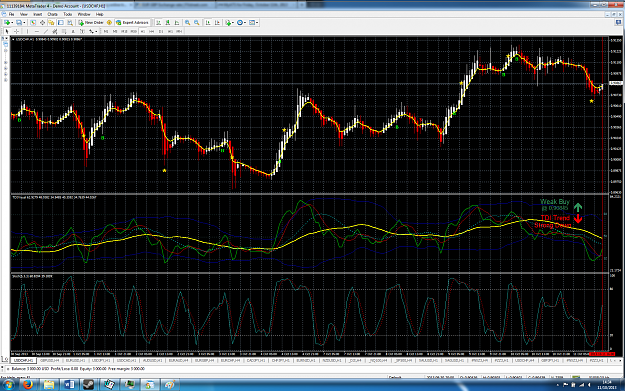The width and height of the screenshot is (625, 391).
Task: Switch timeframe to M5
Action: pos(115,31)
